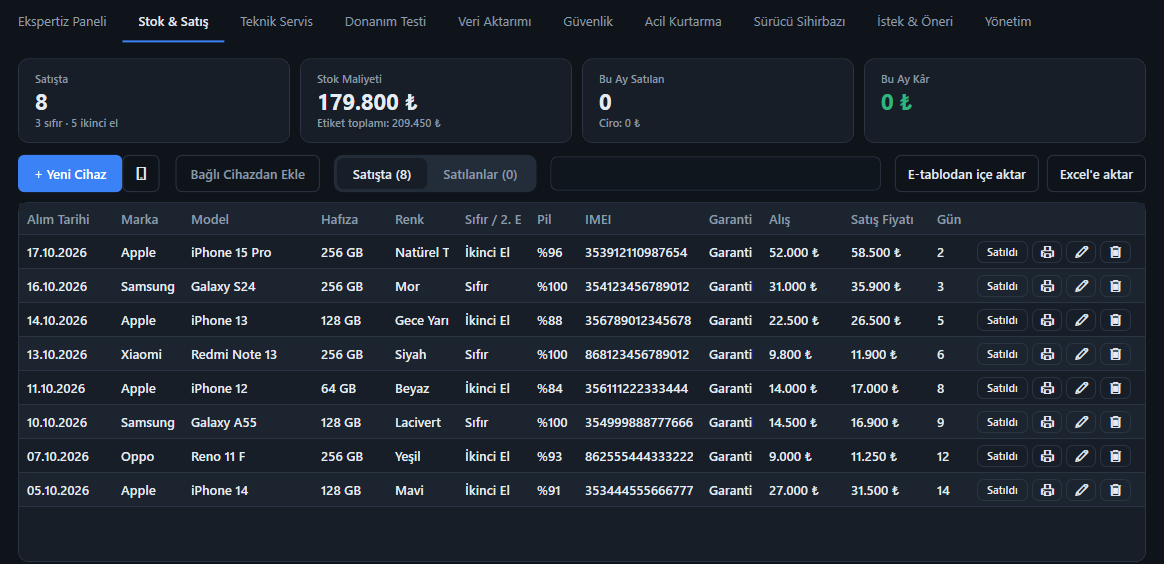Add a new device with Yeni Cihaz

(x=70, y=174)
